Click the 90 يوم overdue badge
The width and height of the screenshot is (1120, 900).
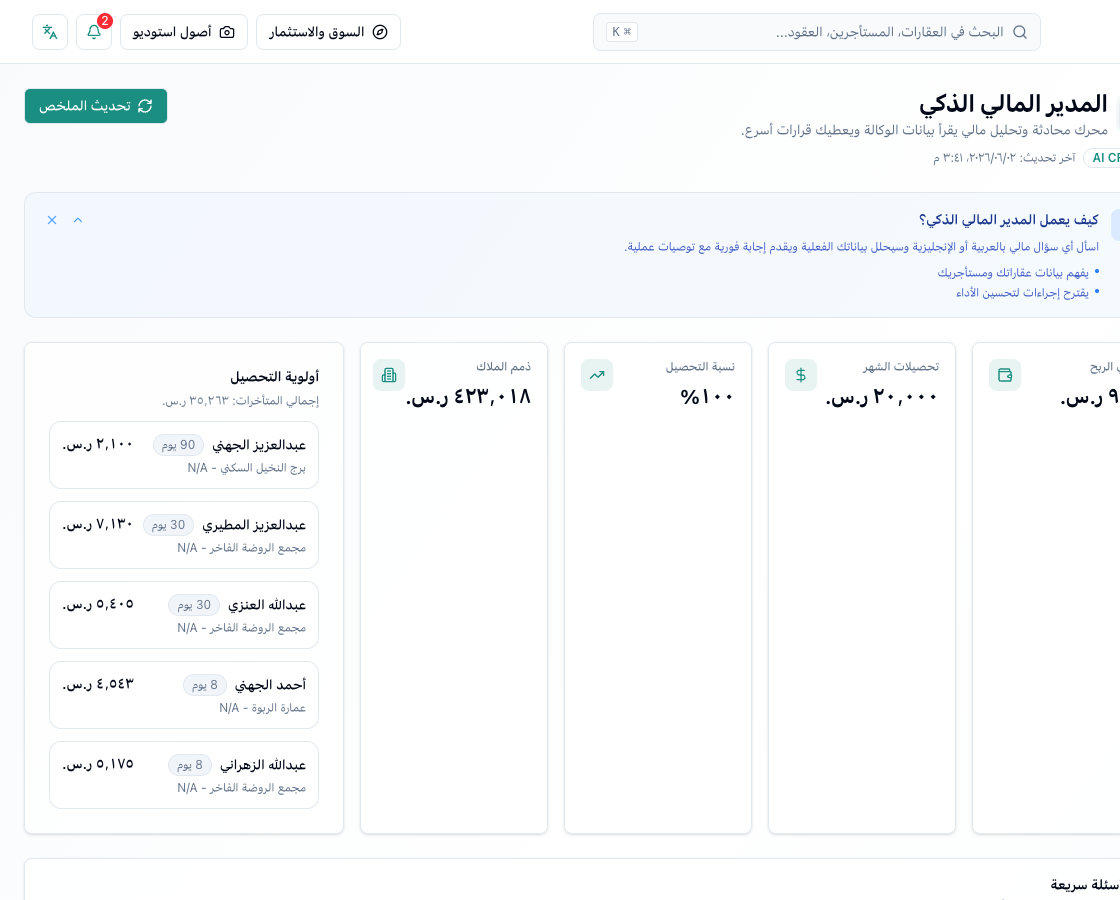click(x=178, y=445)
